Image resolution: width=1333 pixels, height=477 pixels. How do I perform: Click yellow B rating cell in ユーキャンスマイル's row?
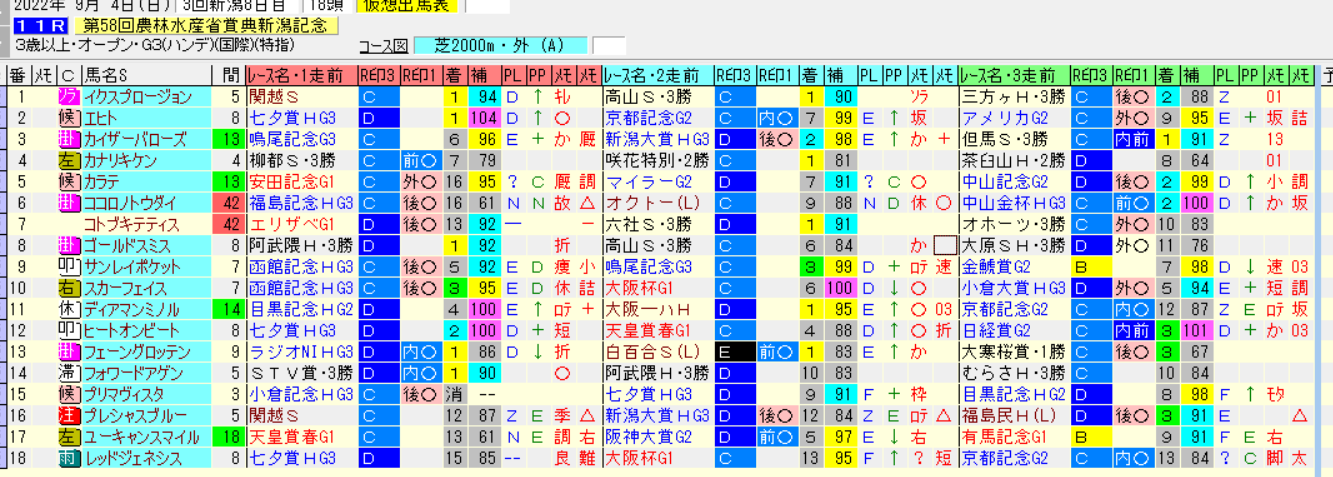point(1090,437)
